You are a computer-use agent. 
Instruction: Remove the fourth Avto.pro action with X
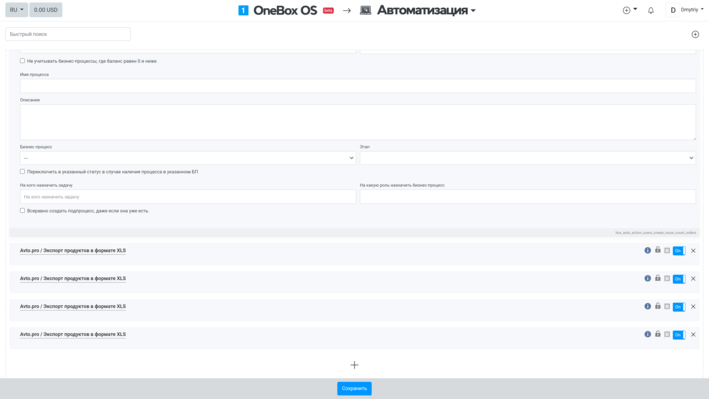point(693,335)
